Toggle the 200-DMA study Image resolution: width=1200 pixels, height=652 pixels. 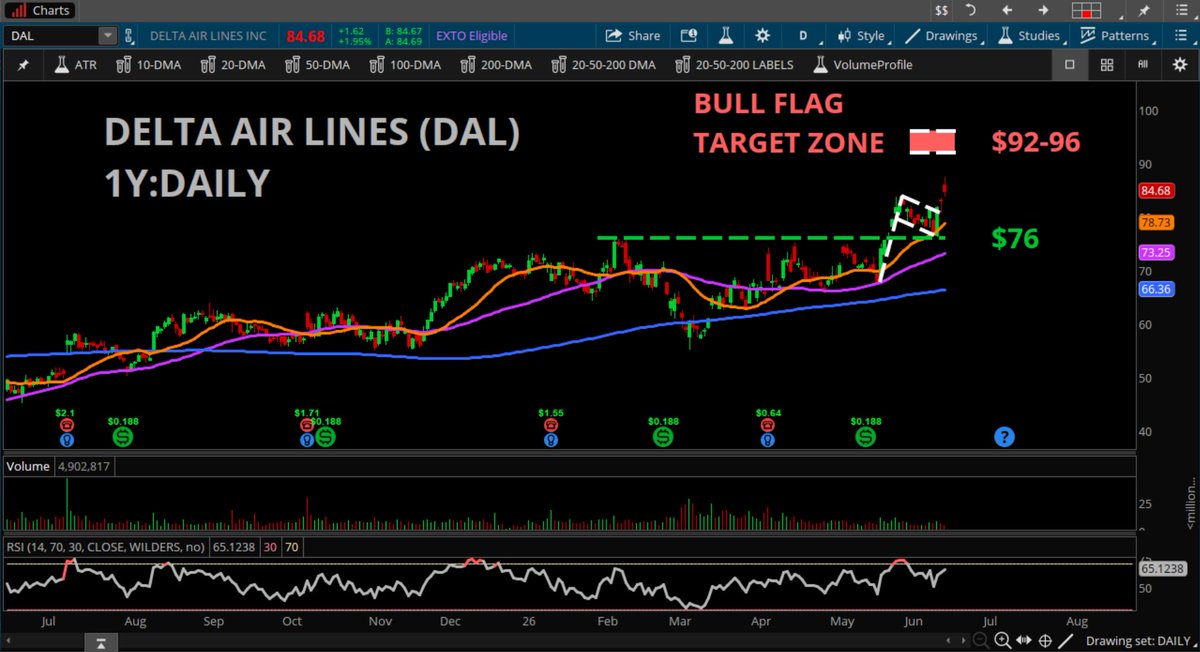point(496,65)
